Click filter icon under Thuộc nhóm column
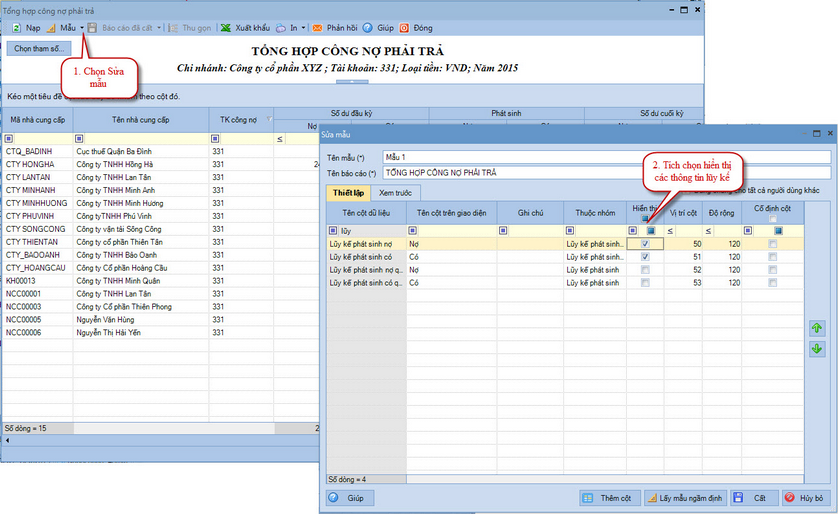The image size is (838, 514). 570,231
